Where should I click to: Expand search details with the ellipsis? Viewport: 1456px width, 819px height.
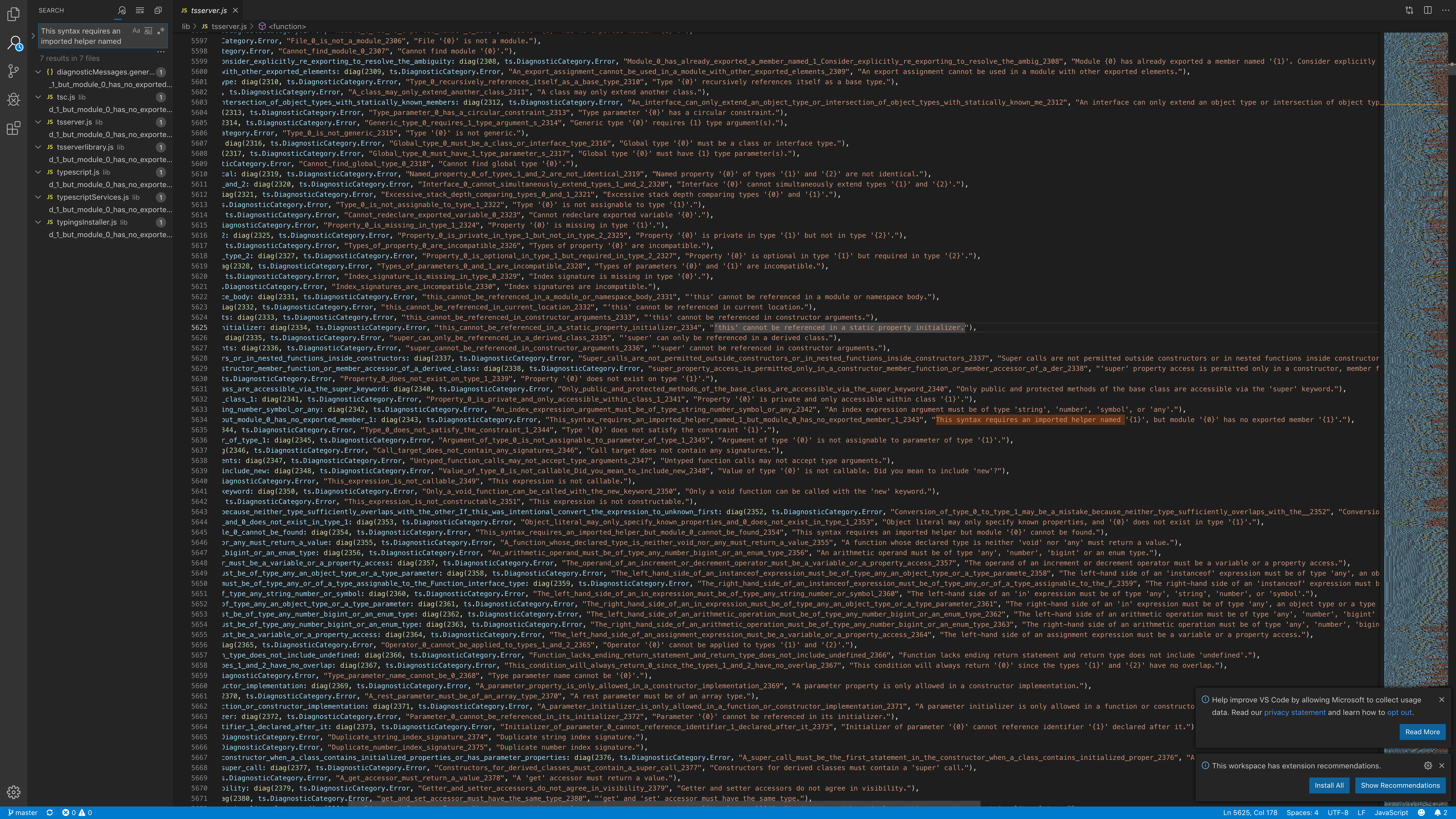coord(161,51)
